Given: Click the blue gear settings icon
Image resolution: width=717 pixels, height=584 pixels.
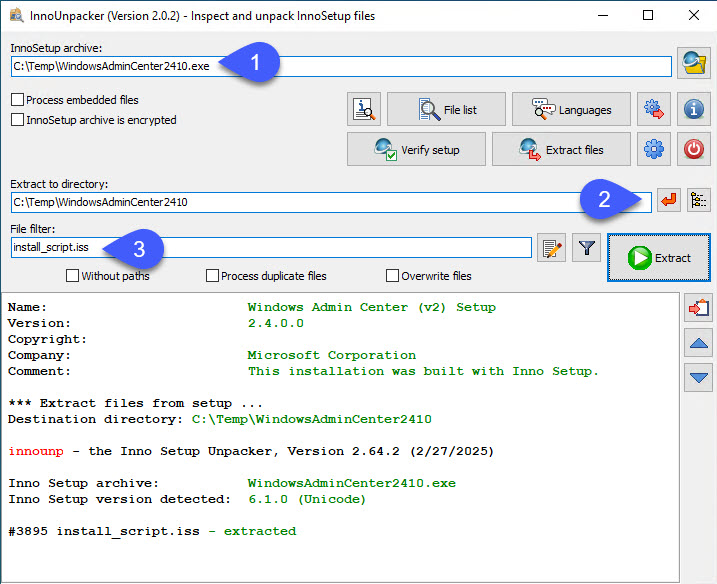Looking at the screenshot, I should pos(653,149).
